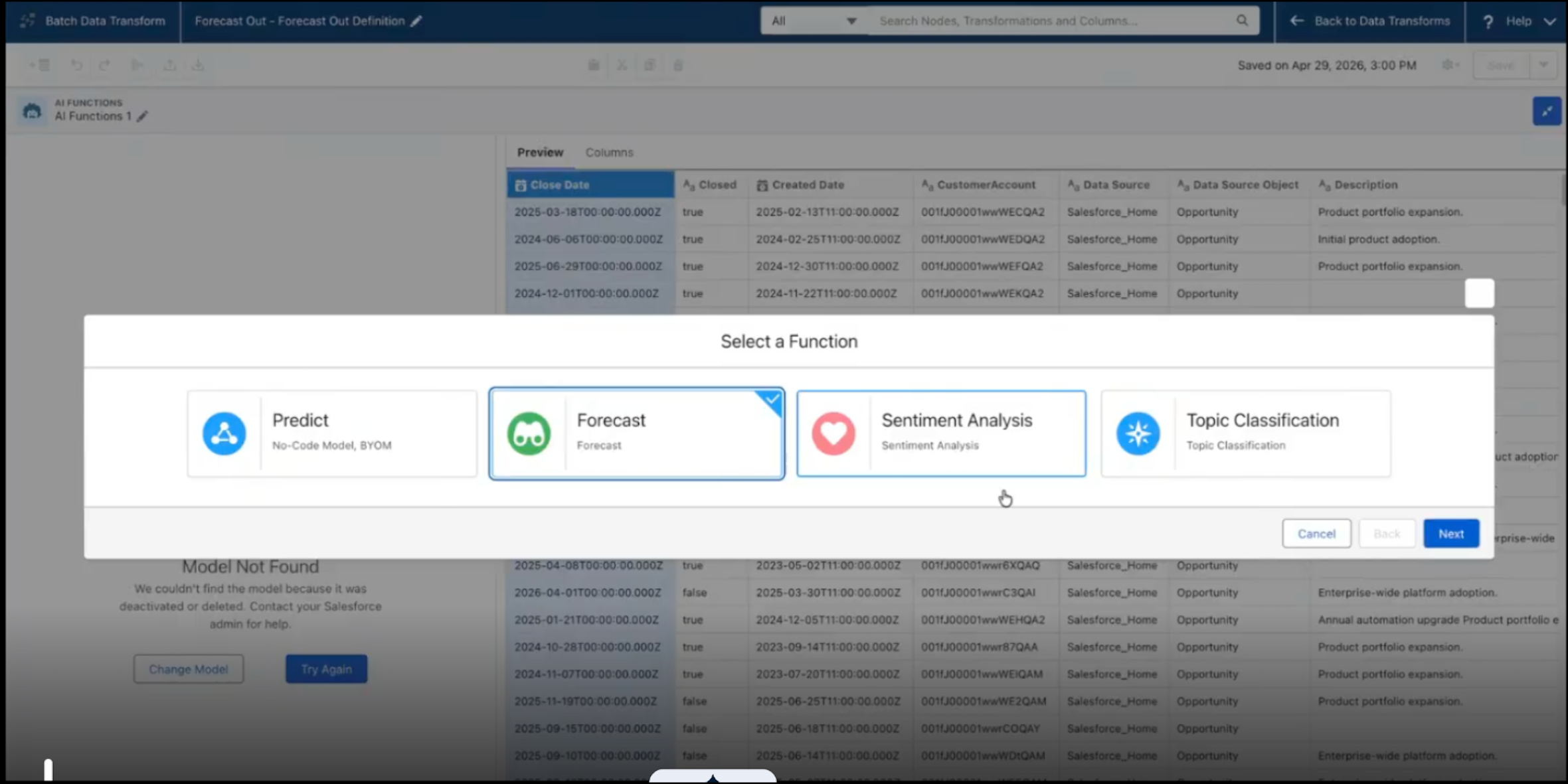Select the CustomerAccount column header
The width and height of the screenshot is (1568, 784).
coord(986,185)
